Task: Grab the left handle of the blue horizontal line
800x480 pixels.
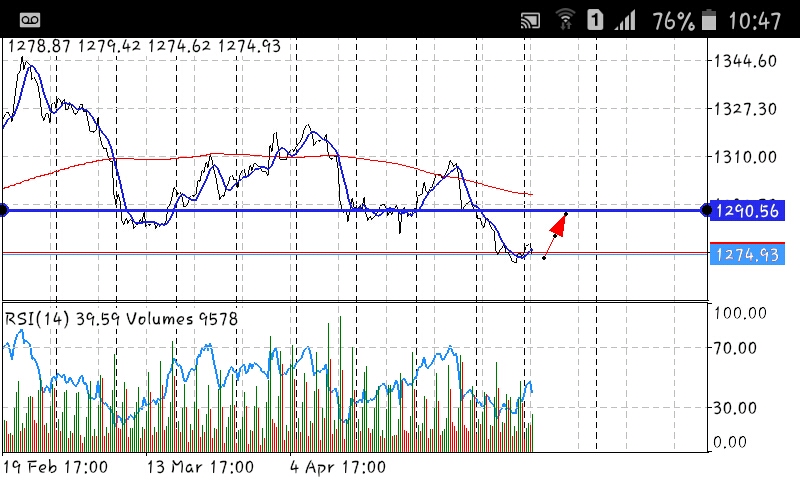Action: 3,210
